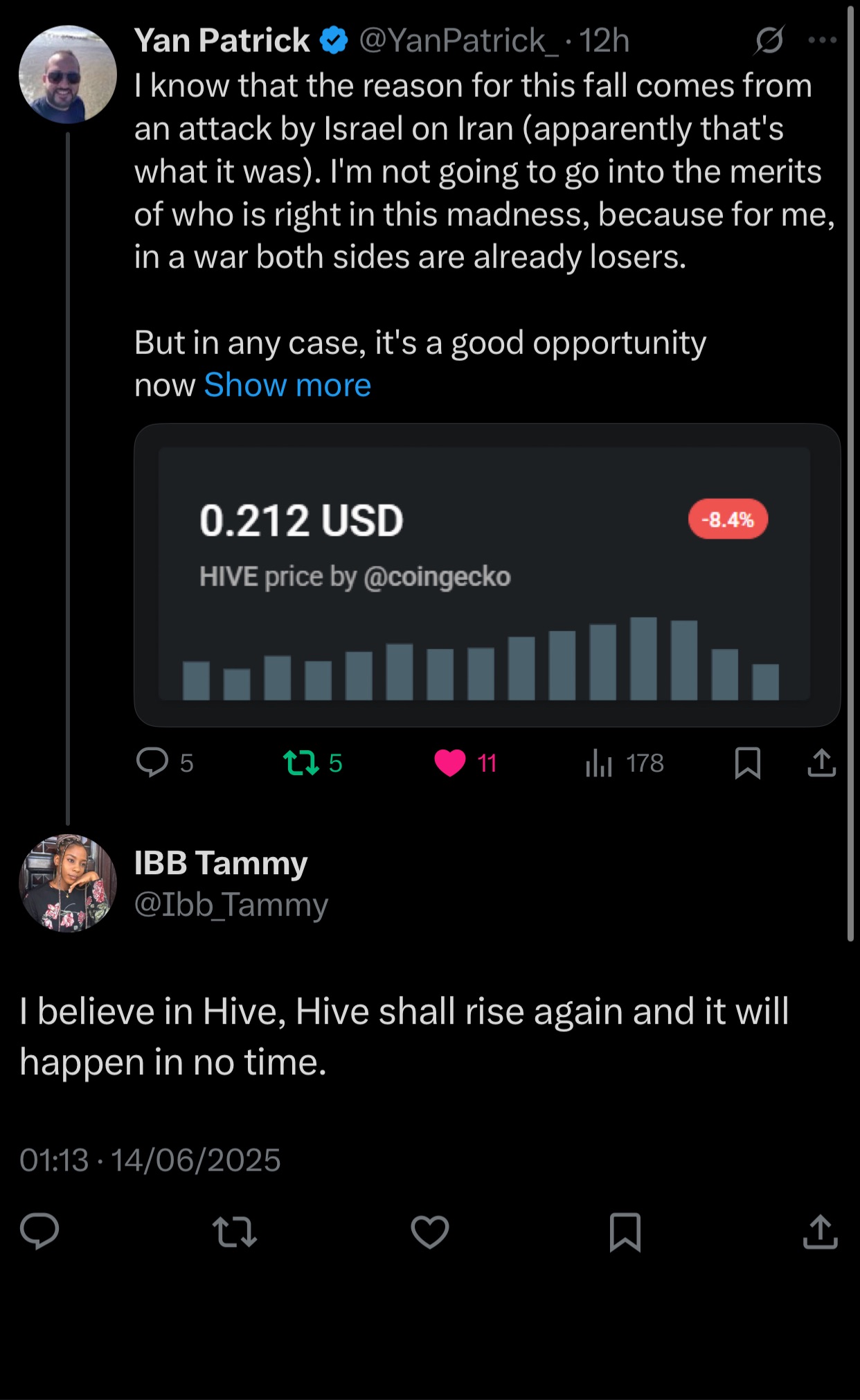
Task: Bookmark IBB Tammy's reply
Action: 625,1232
